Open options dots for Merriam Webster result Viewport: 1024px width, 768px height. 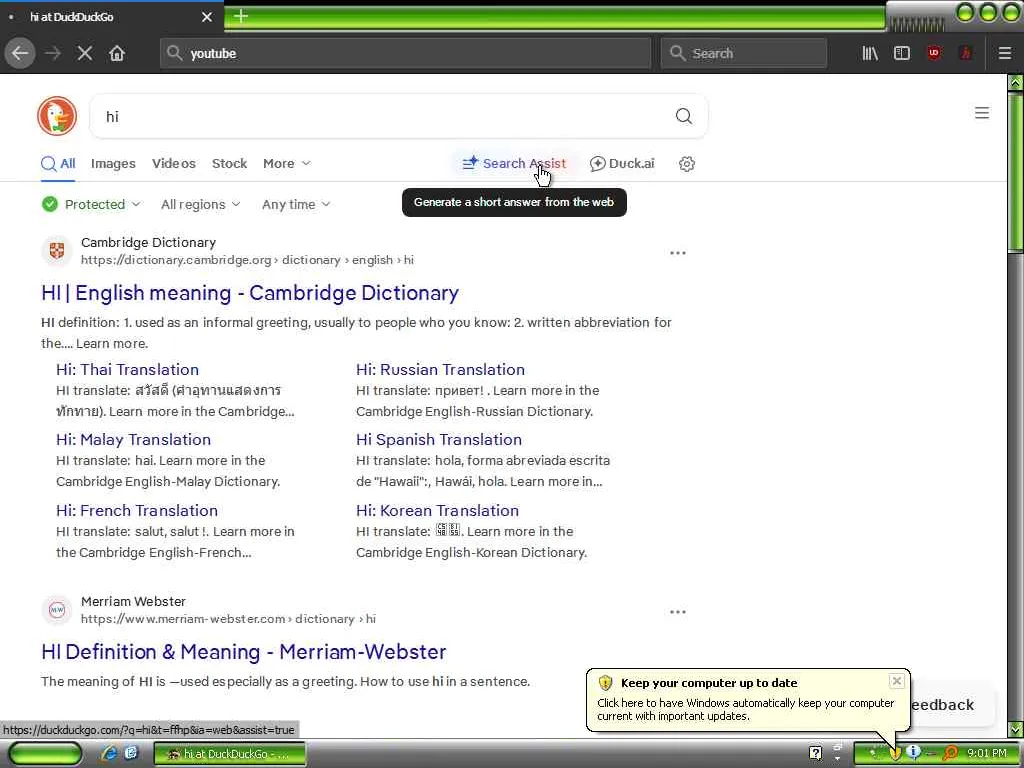pyautogui.click(x=678, y=612)
